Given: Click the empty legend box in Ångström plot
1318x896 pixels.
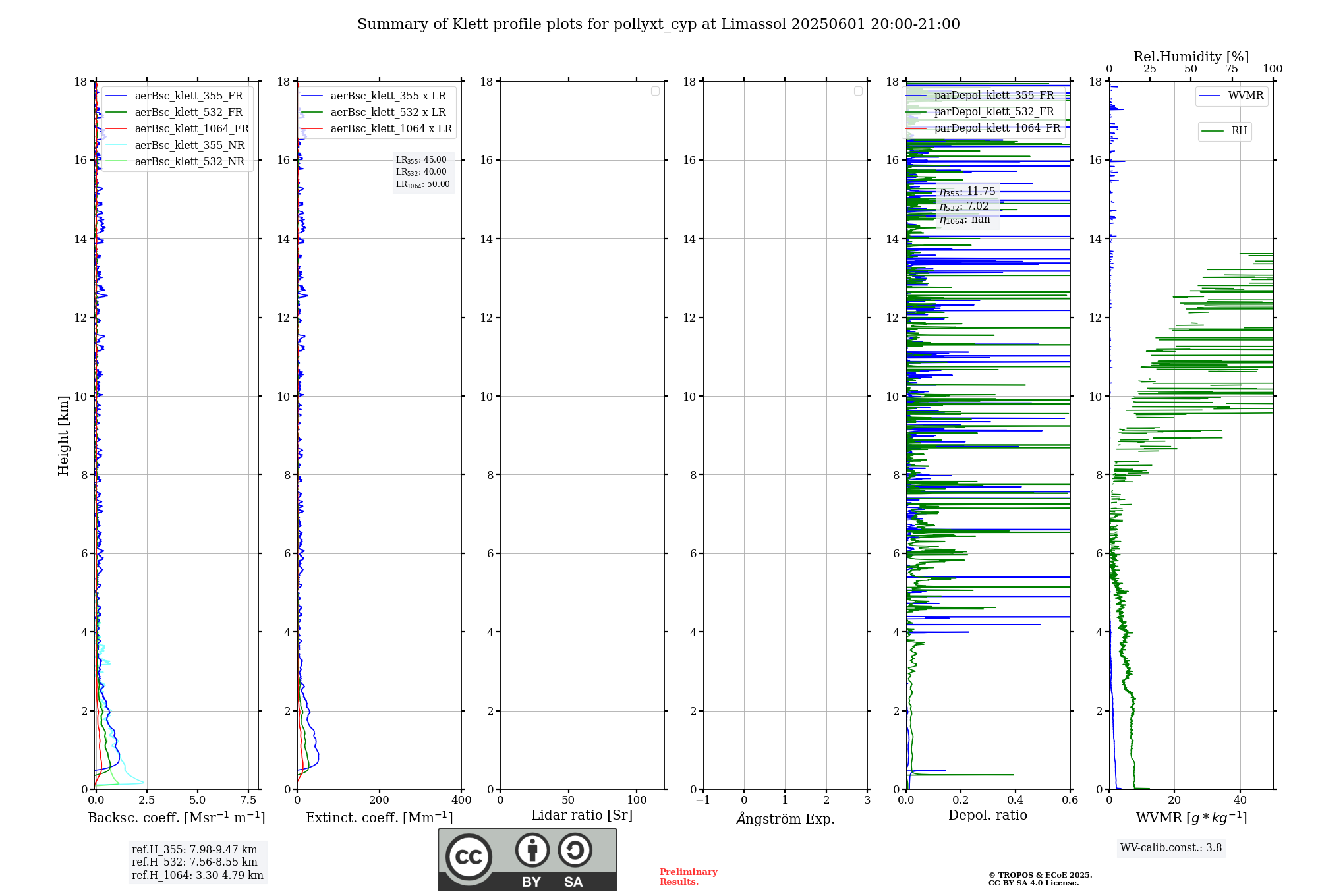Looking at the screenshot, I should (858, 91).
